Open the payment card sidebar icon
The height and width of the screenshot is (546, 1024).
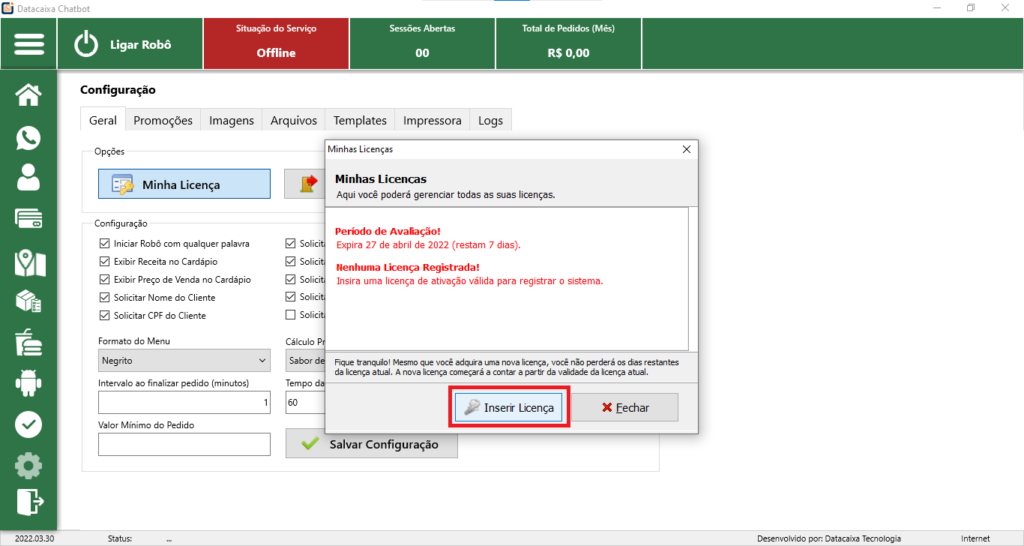tap(29, 219)
